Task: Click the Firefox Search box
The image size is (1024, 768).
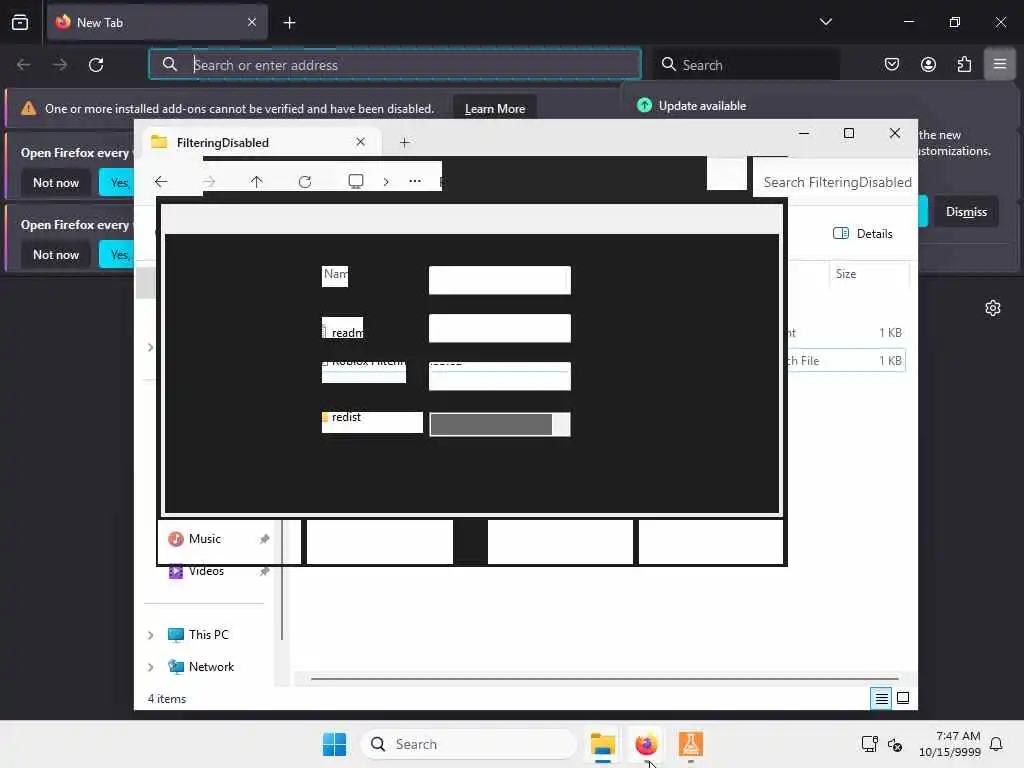Action: click(746, 64)
